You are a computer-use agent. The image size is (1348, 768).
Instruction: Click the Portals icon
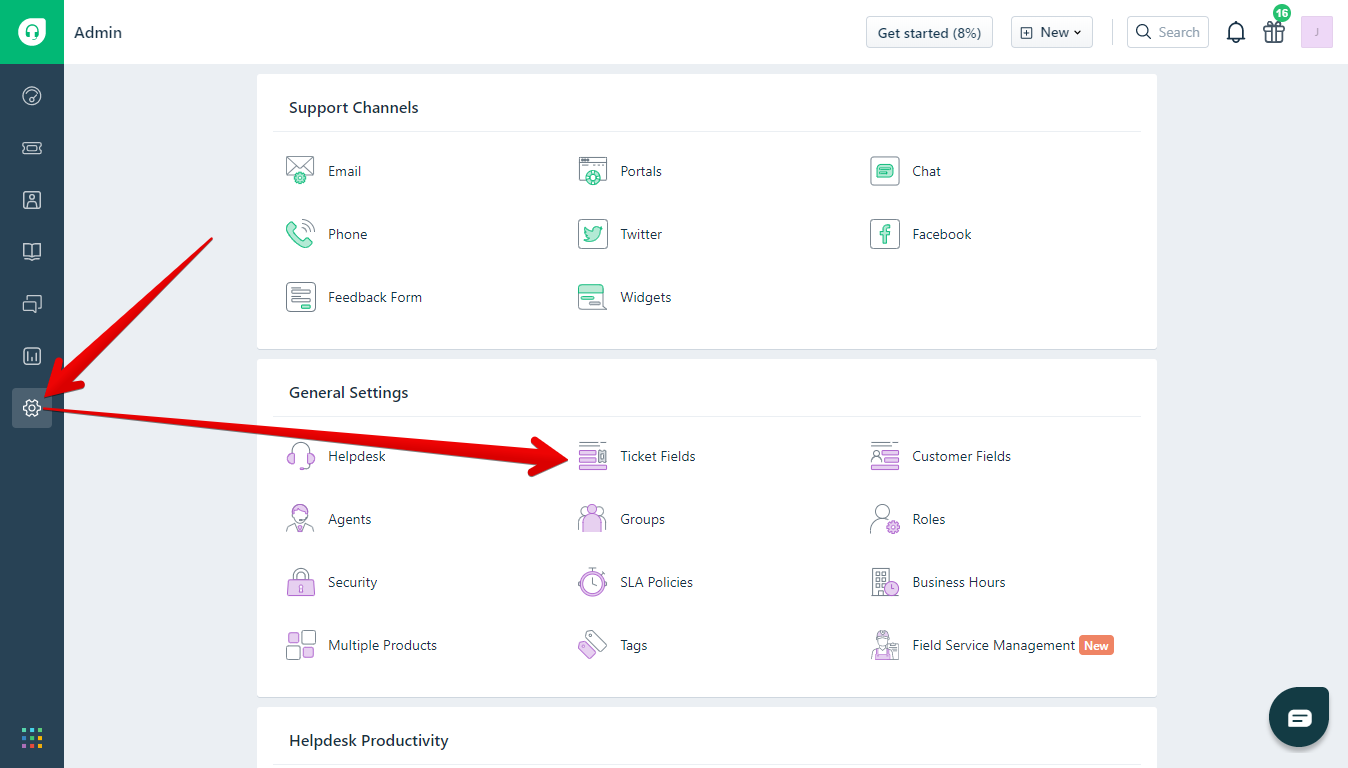coord(593,171)
